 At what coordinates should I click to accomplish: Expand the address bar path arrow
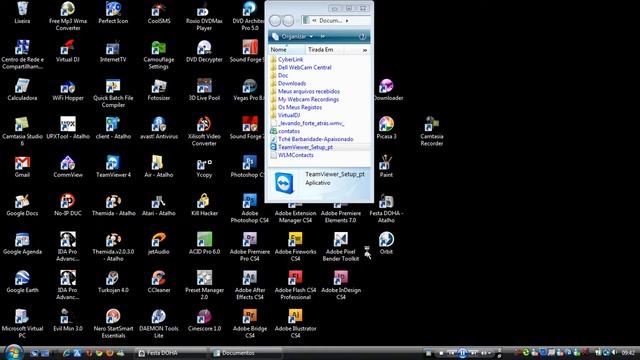347,20
